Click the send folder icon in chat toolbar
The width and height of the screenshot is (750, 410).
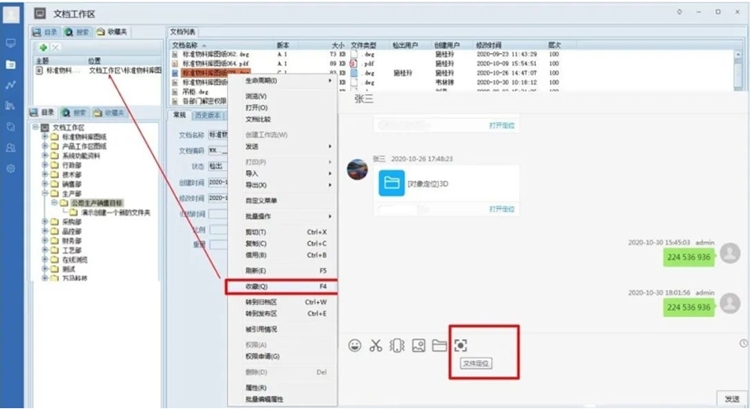439,346
